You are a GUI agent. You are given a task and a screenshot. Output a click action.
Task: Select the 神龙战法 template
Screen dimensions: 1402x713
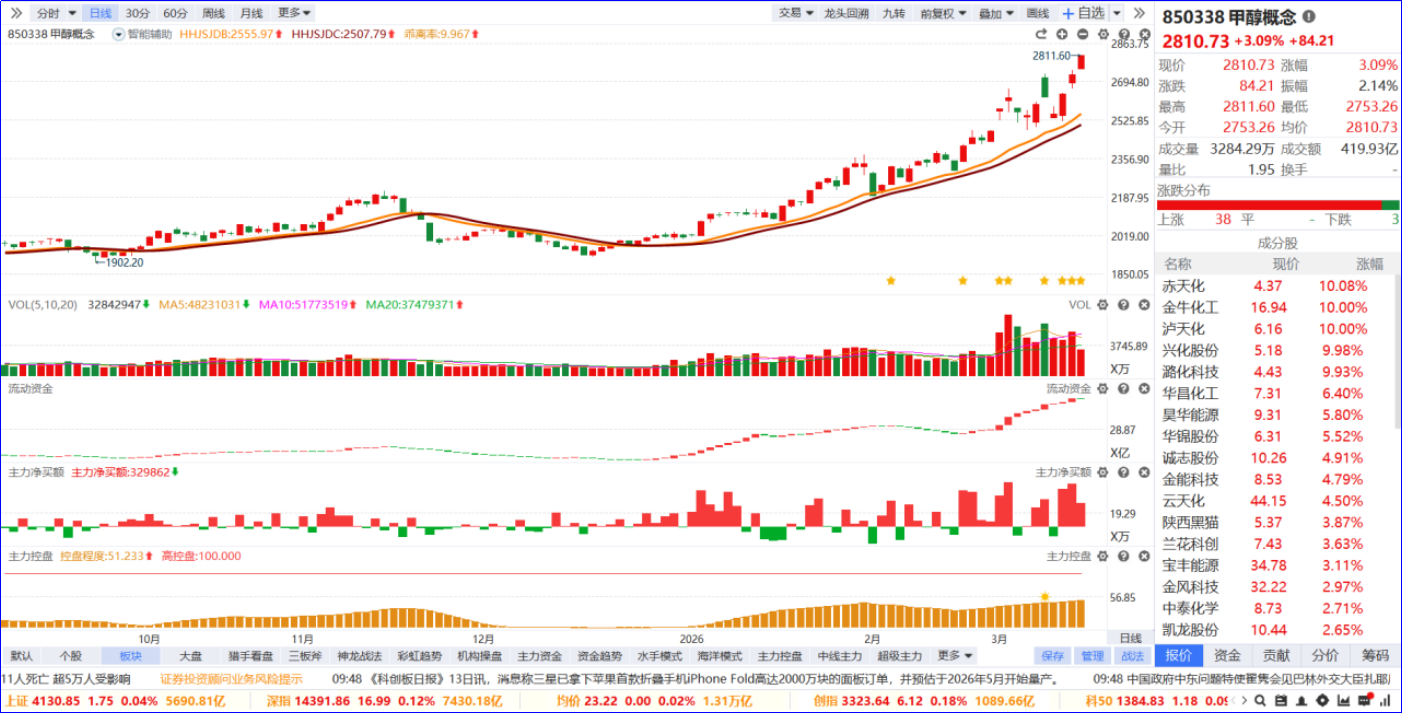tap(360, 656)
